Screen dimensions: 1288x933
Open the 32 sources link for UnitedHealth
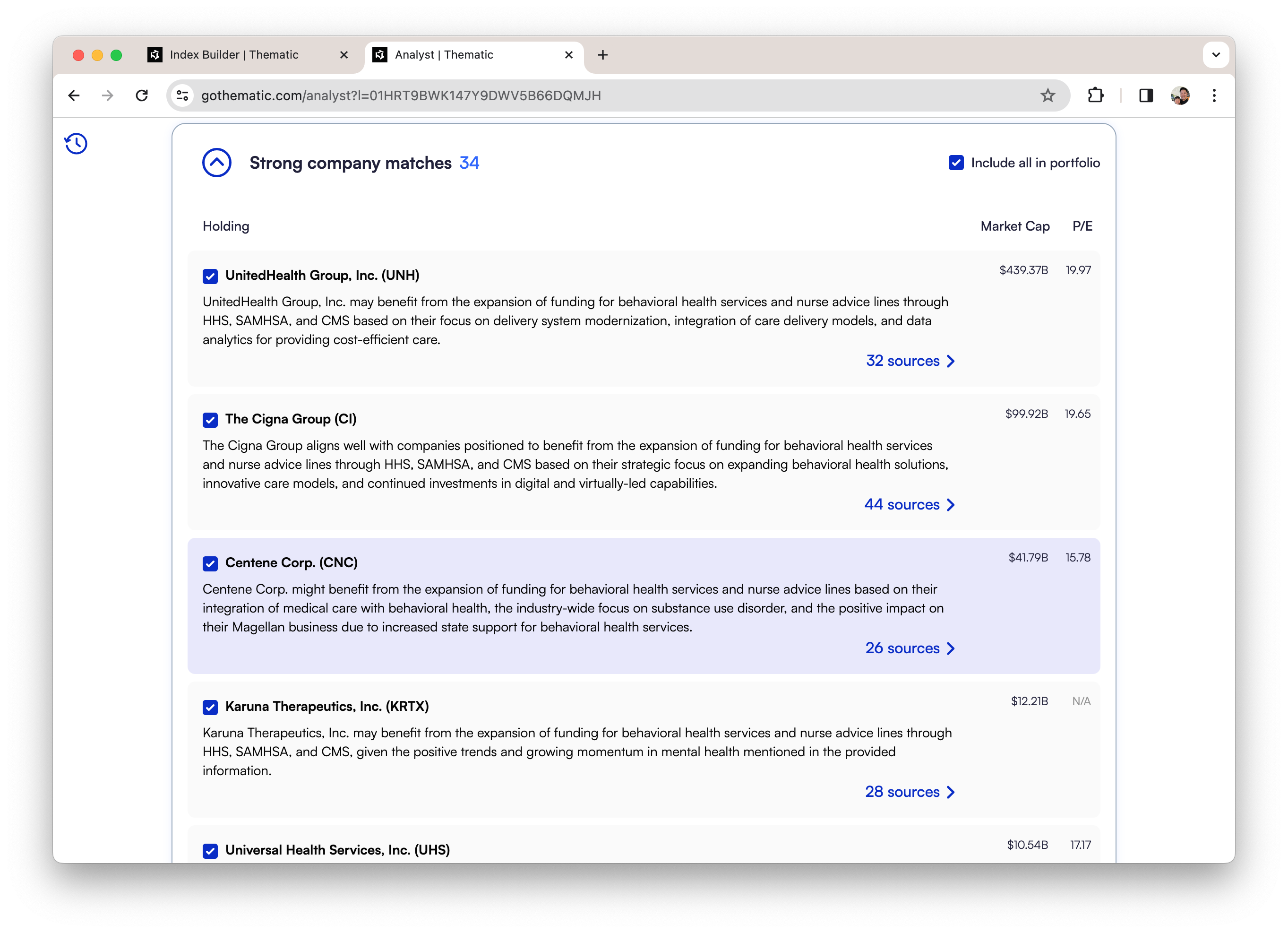pyautogui.click(x=910, y=361)
